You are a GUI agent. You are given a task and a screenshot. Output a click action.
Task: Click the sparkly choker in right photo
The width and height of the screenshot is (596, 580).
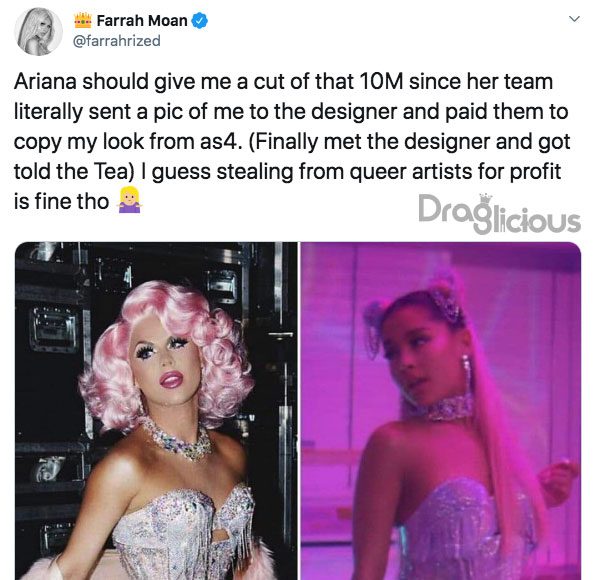442,407
